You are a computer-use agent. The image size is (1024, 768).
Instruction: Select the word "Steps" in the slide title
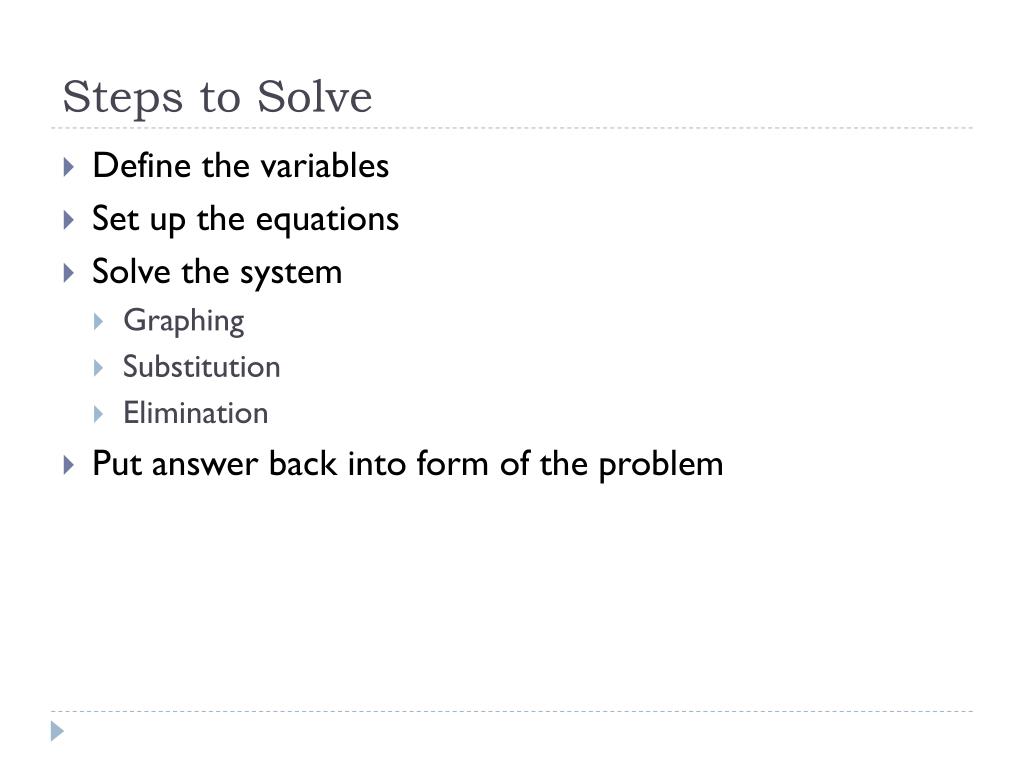tap(123, 97)
